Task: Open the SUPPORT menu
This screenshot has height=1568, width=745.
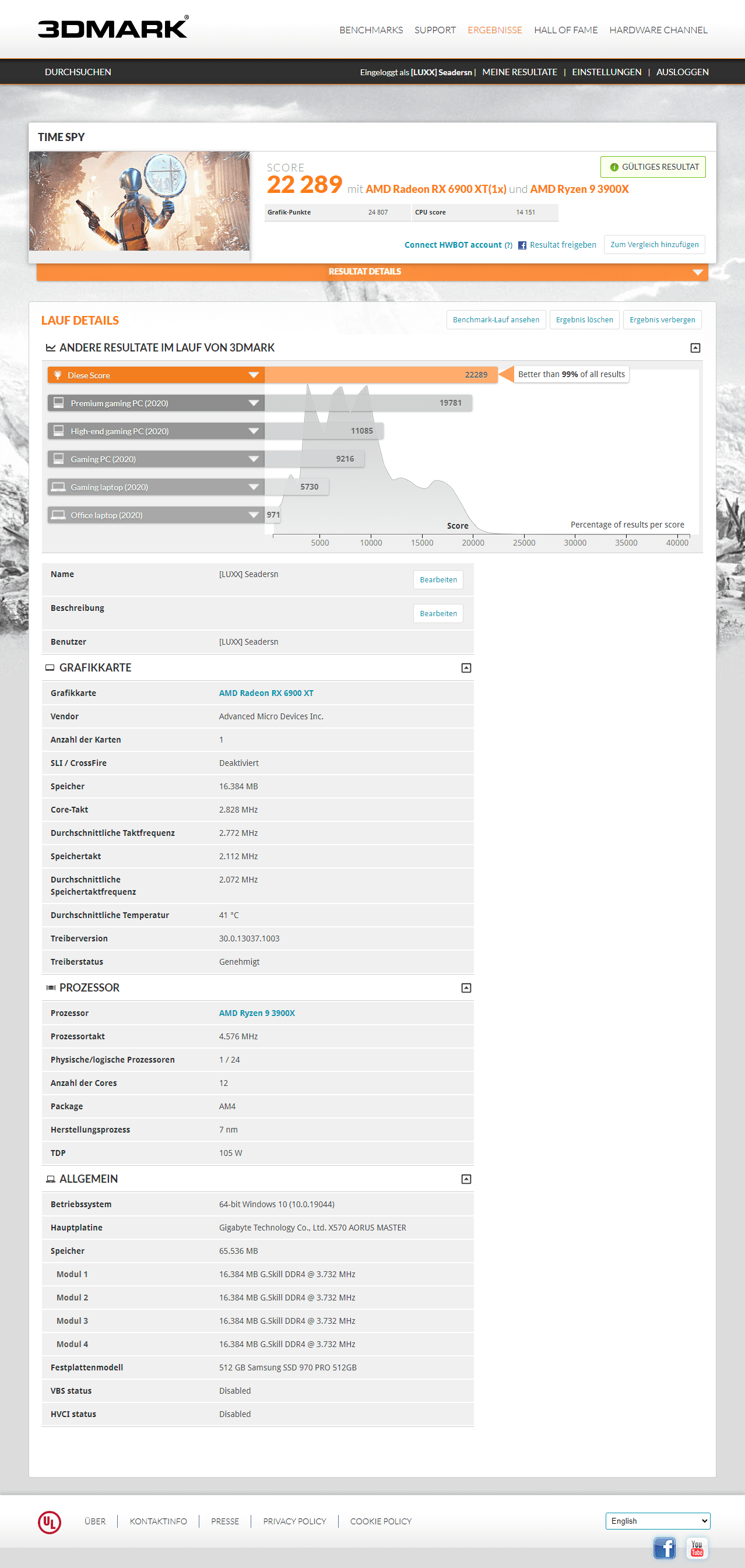Action: pyautogui.click(x=435, y=30)
